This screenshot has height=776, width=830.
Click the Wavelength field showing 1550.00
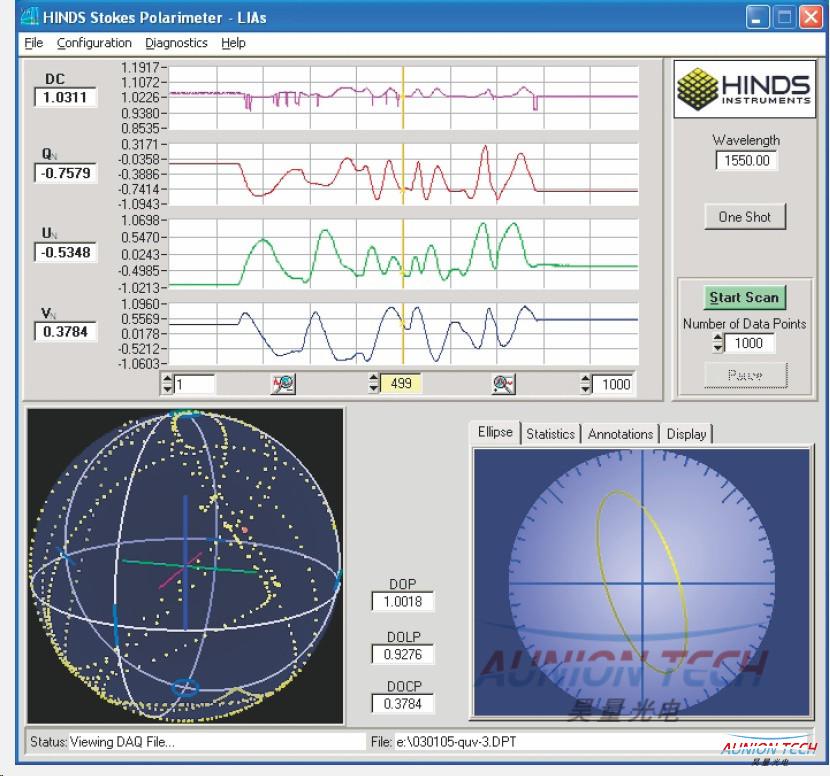point(746,160)
